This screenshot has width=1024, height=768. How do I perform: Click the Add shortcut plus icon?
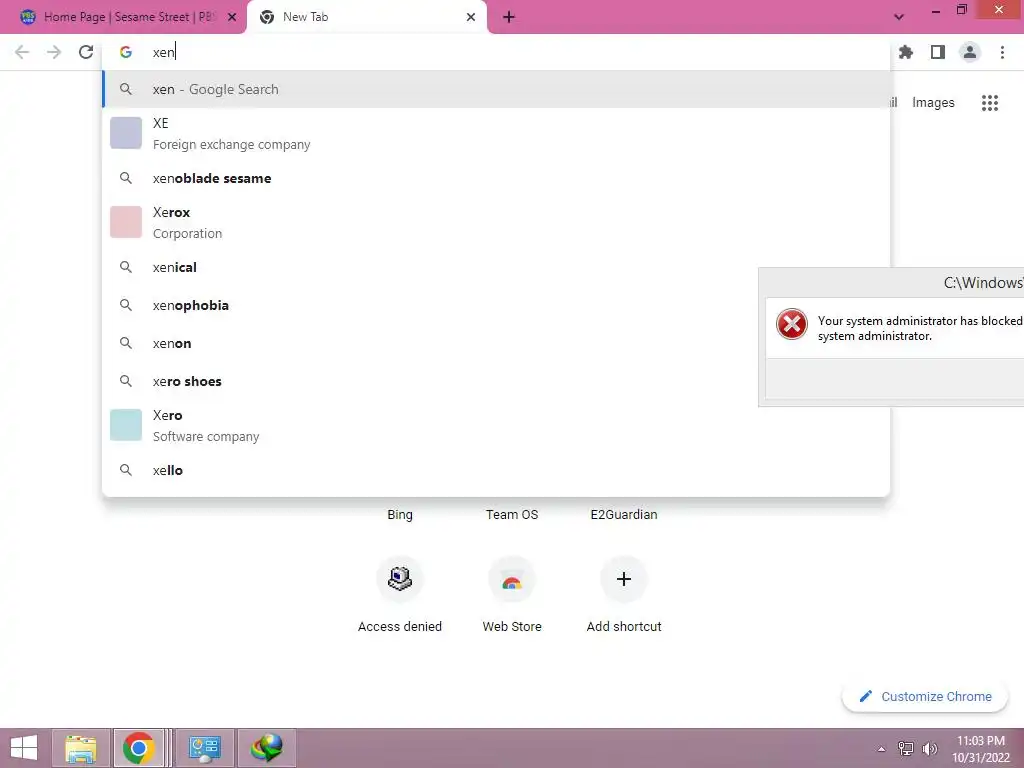[x=624, y=579]
